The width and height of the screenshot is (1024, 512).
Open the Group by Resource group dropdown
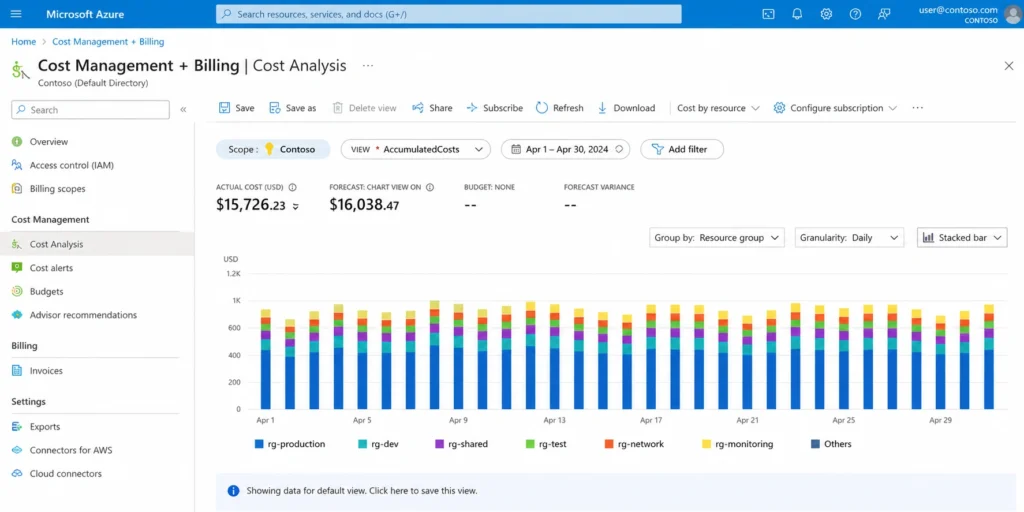[717, 238]
